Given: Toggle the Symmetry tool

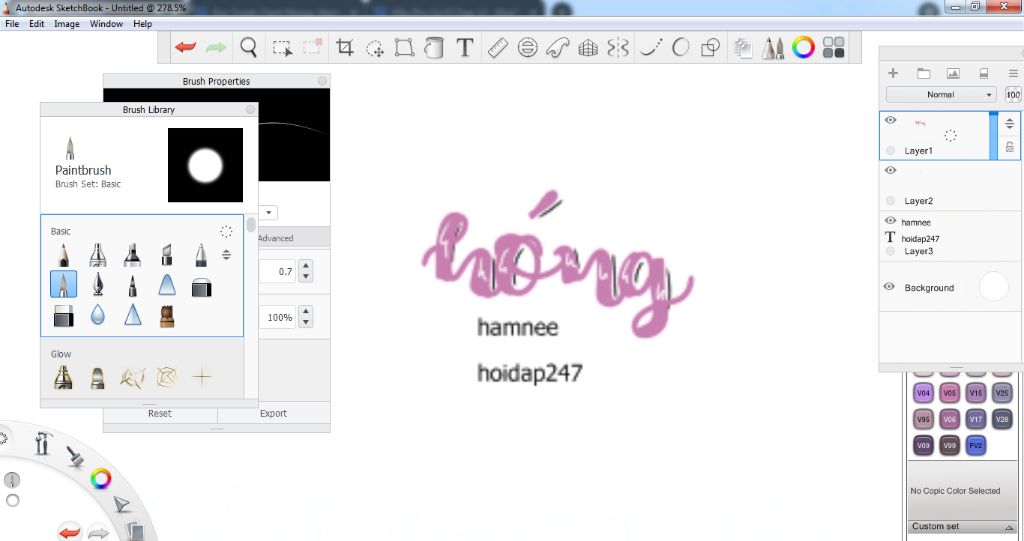Looking at the screenshot, I should (x=617, y=47).
